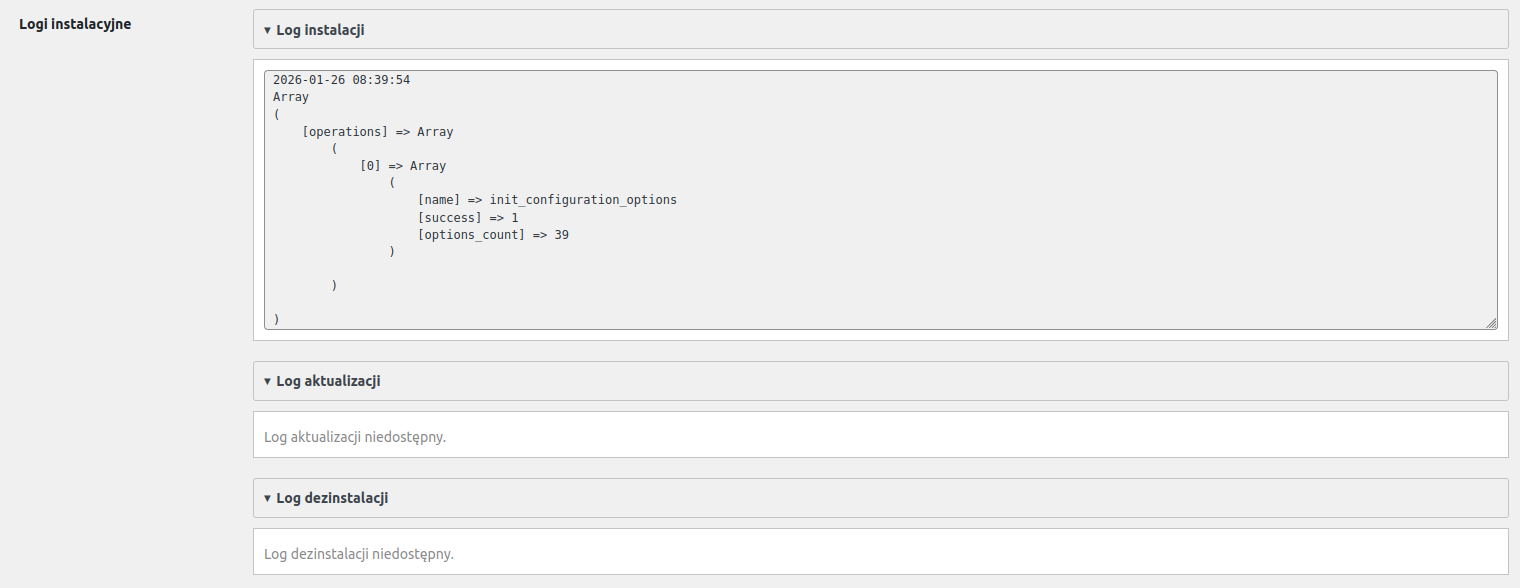The width and height of the screenshot is (1520, 588).
Task: Collapse Log instalacji using its triangle arrow
Action: (x=267, y=30)
